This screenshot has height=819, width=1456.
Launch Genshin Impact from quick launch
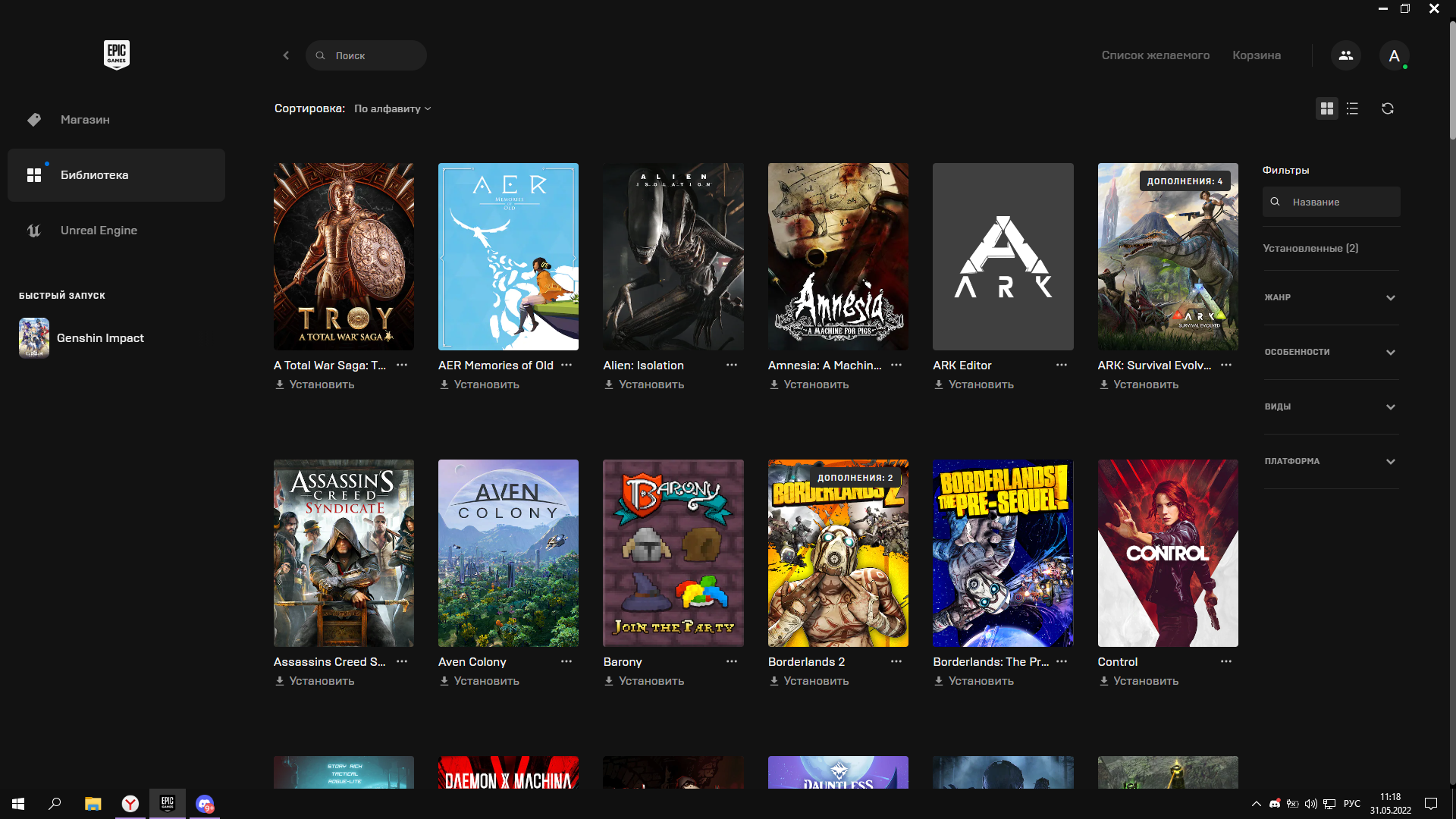tap(82, 337)
